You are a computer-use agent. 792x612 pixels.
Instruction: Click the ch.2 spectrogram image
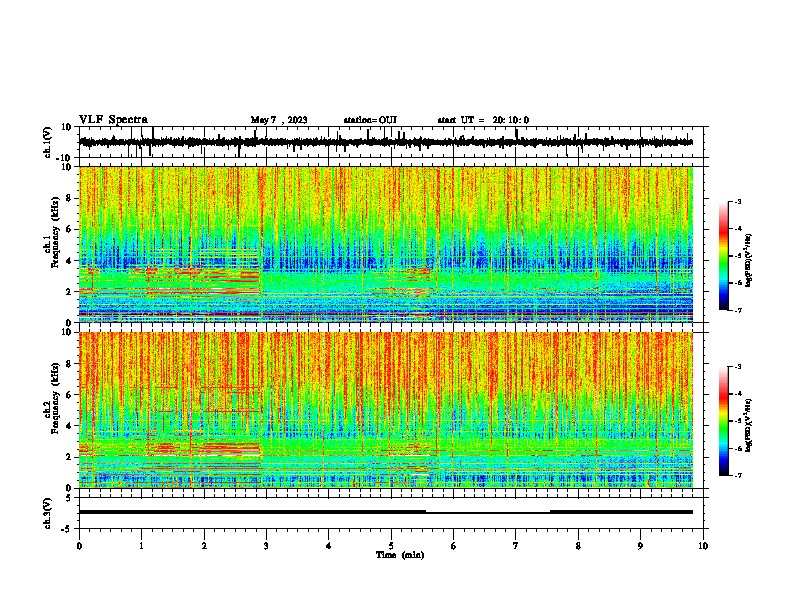click(x=386, y=410)
